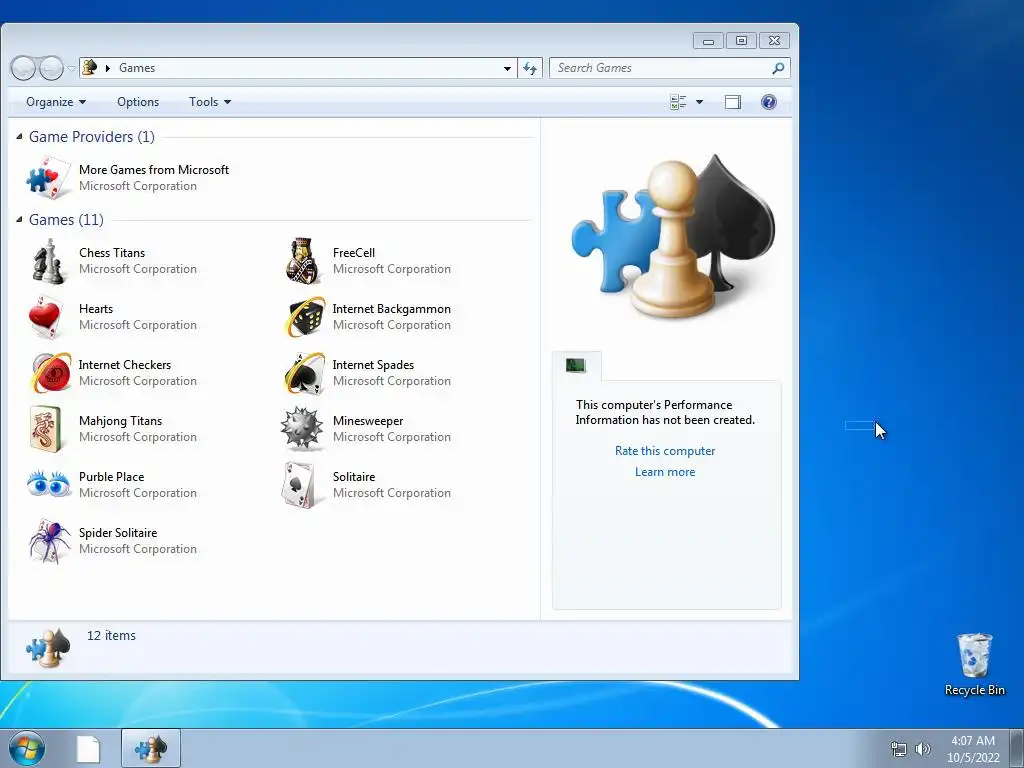Collapse the Games (11) group
Image resolution: width=1024 pixels, height=768 pixels.
point(20,219)
